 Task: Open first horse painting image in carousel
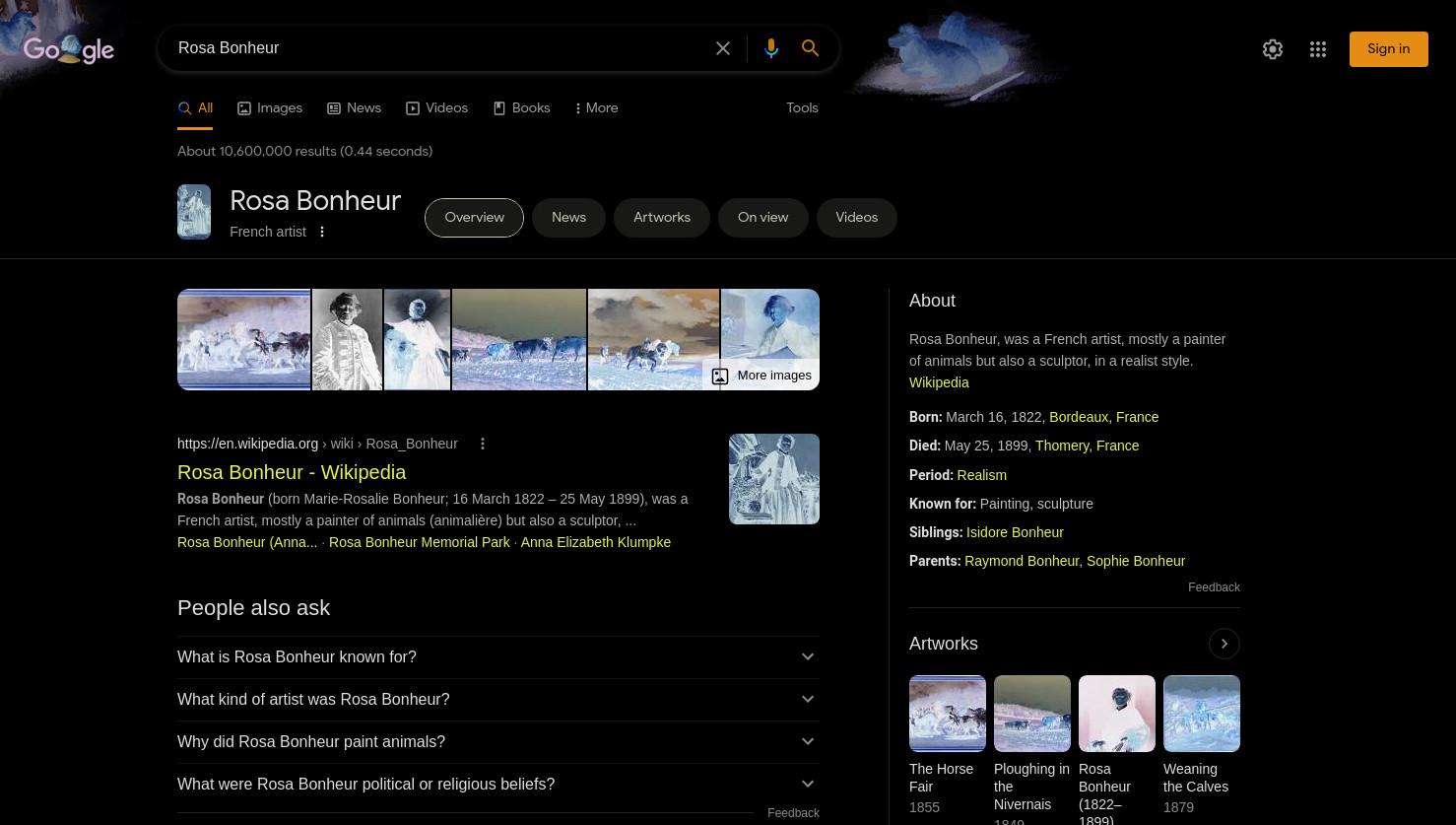[x=244, y=340]
